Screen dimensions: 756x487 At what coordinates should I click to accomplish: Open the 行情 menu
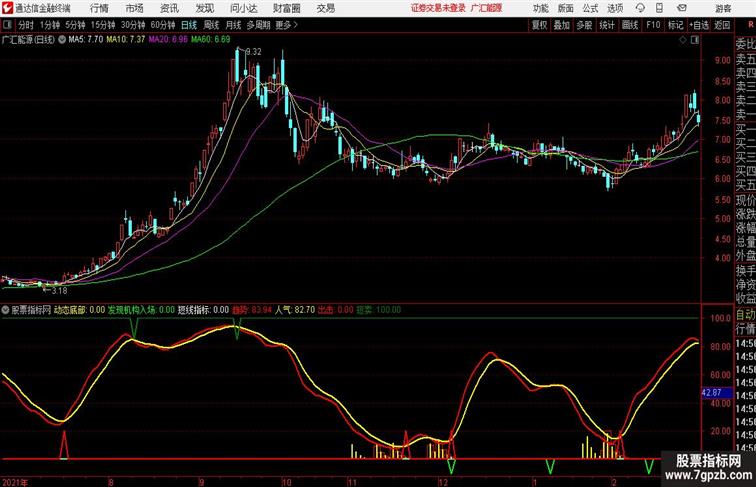[99, 8]
